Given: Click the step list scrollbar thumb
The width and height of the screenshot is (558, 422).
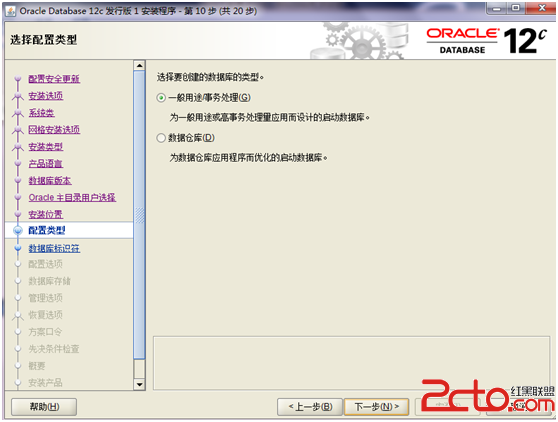Looking at the screenshot, I should pyautogui.click(x=140, y=215).
